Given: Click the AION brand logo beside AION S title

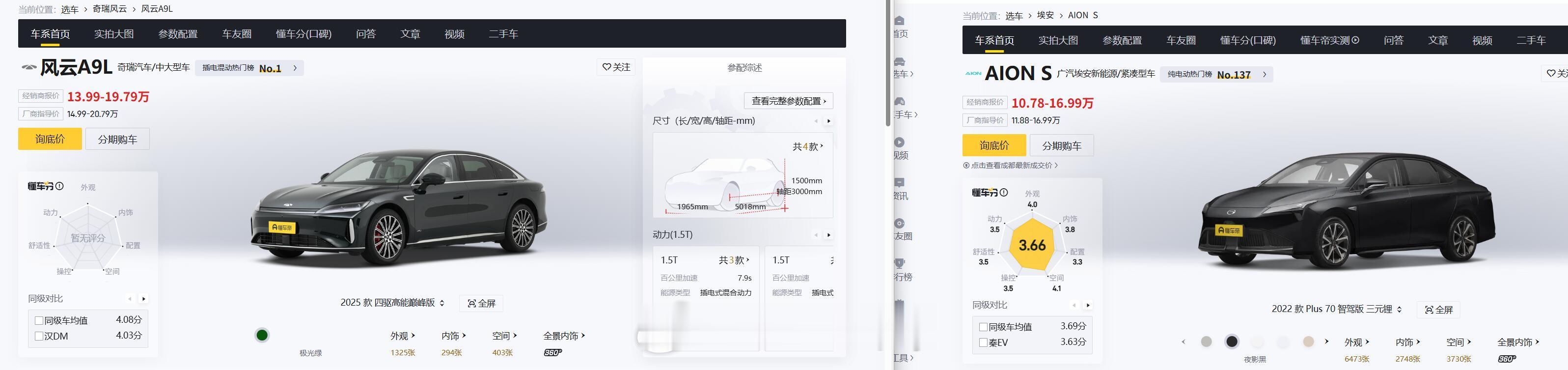Looking at the screenshot, I should click(973, 74).
